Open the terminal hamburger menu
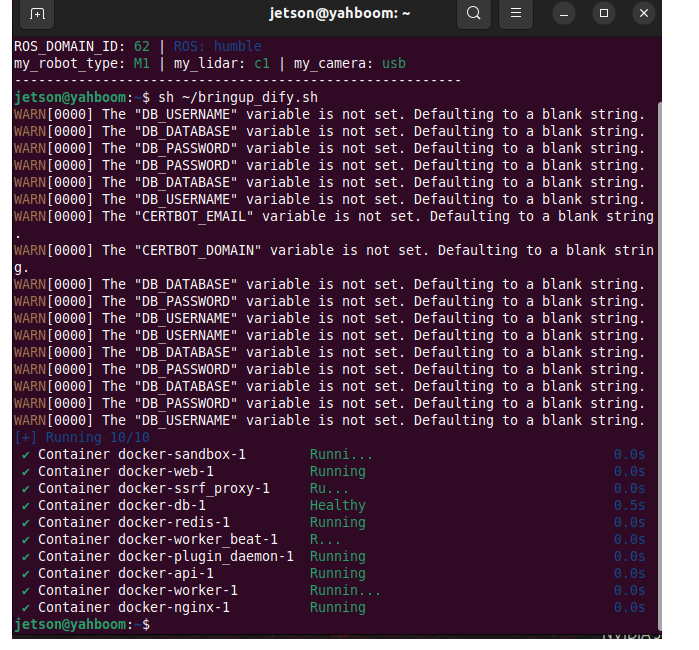 (x=516, y=13)
